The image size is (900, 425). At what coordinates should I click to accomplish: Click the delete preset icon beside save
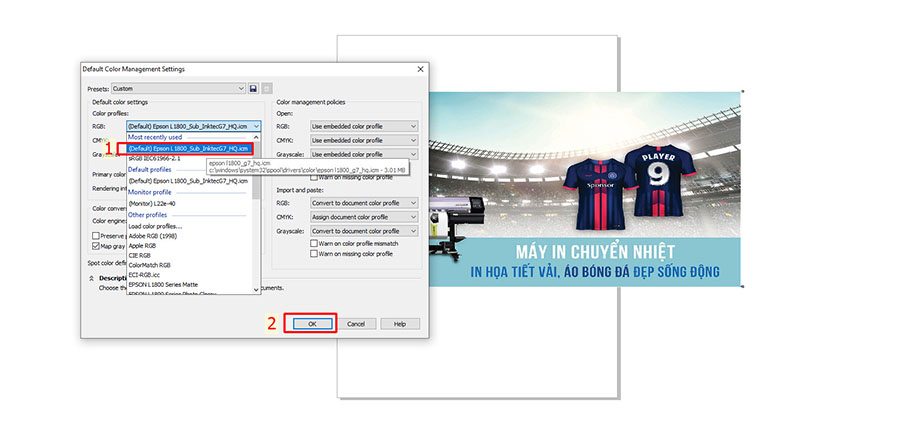click(x=267, y=88)
